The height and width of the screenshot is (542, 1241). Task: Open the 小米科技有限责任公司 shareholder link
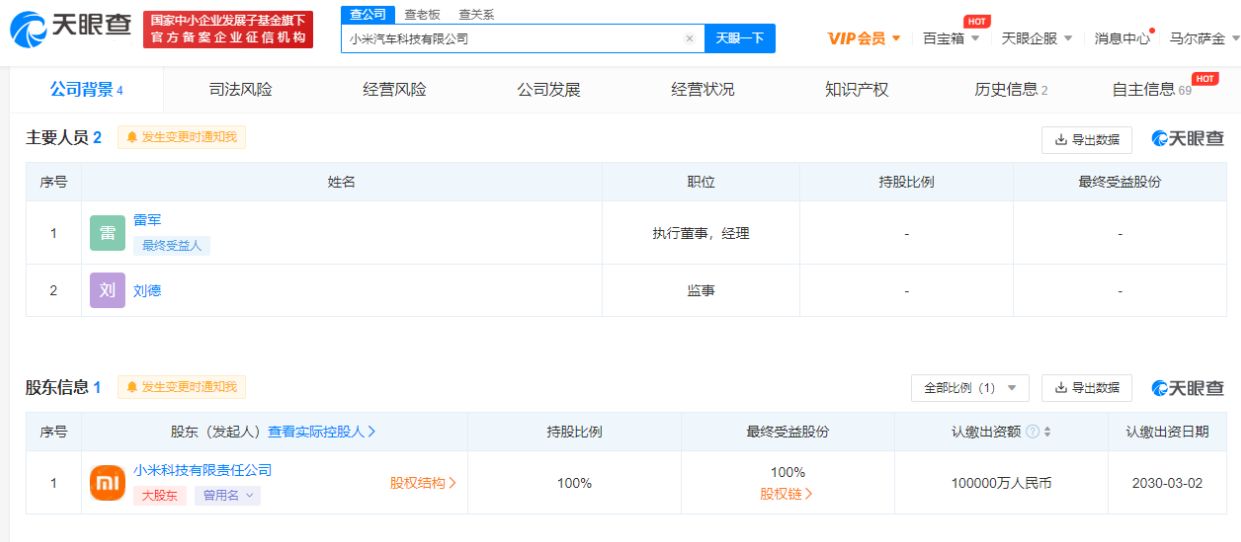[202, 470]
